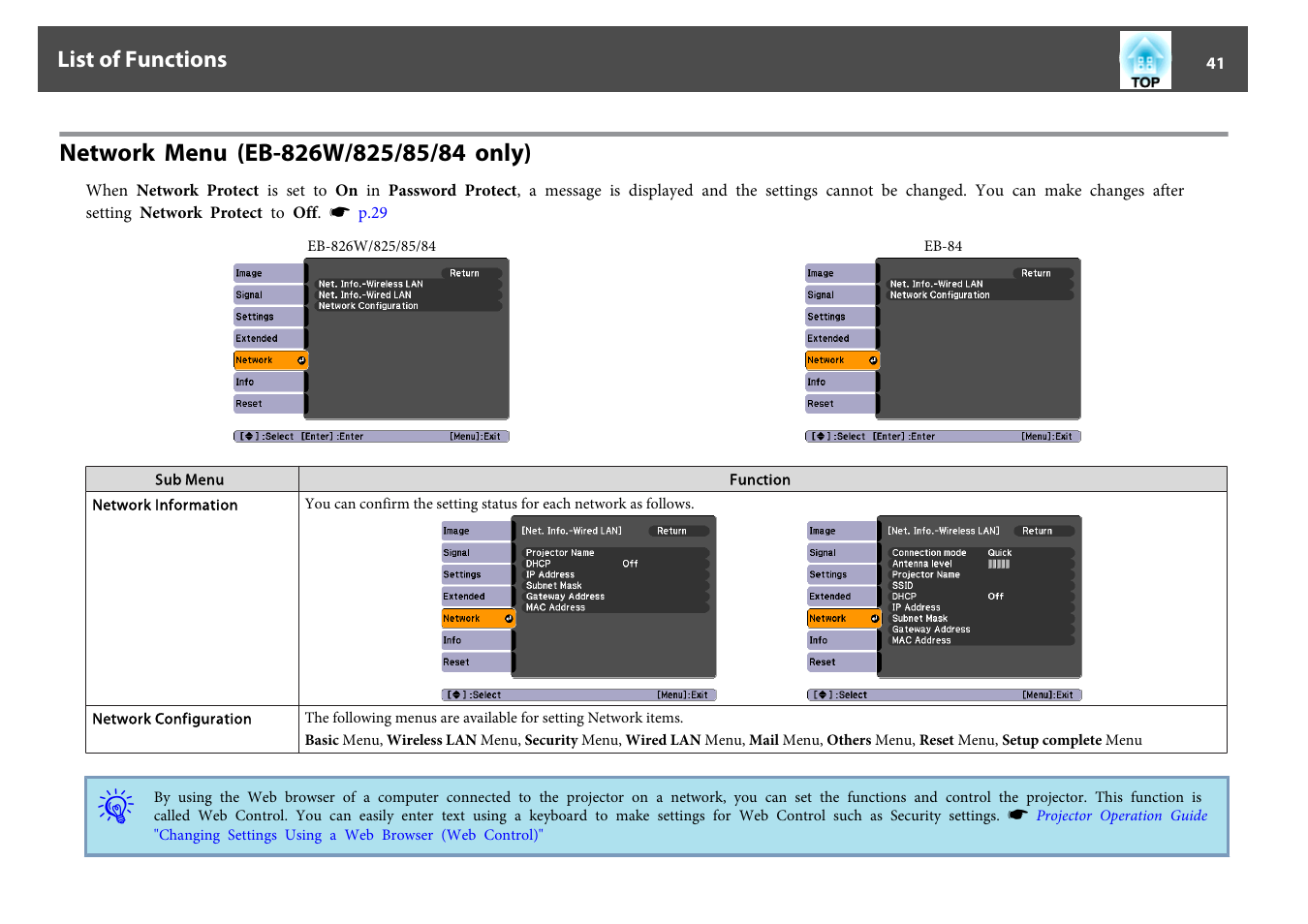Screen dimensions: 1308x924
Task: Click DHCP Off row in Wired LAN info screen
Action: 616,564
